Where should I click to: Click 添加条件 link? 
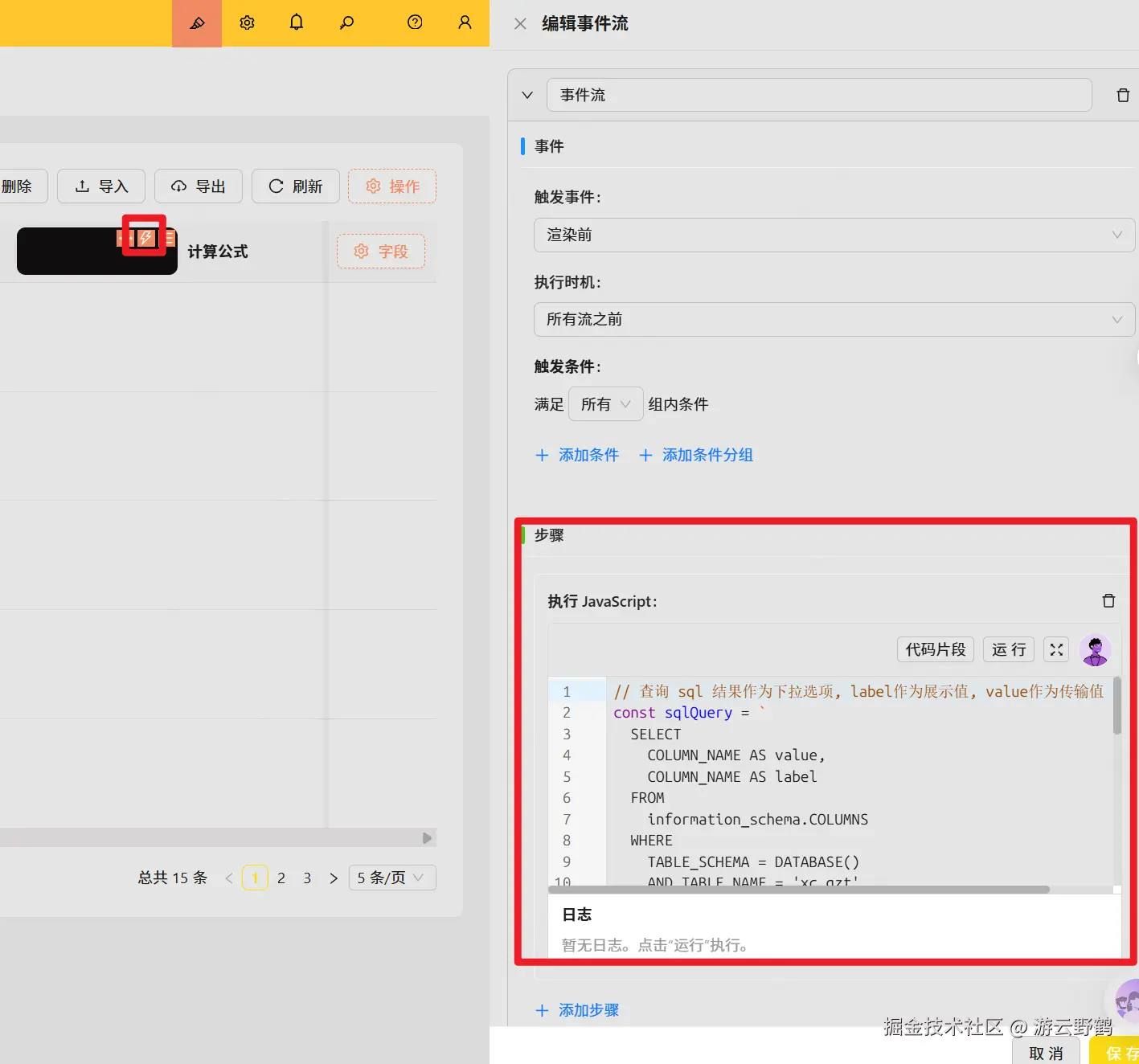577,455
